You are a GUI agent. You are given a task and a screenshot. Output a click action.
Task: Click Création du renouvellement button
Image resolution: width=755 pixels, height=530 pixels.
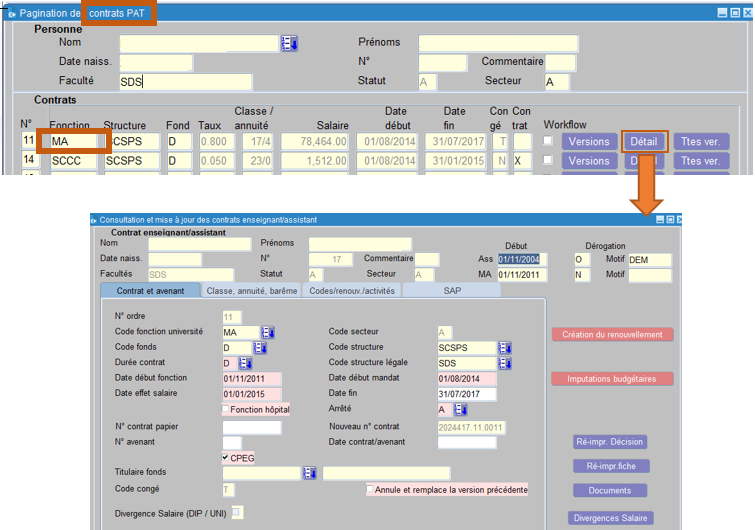coord(612,335)
